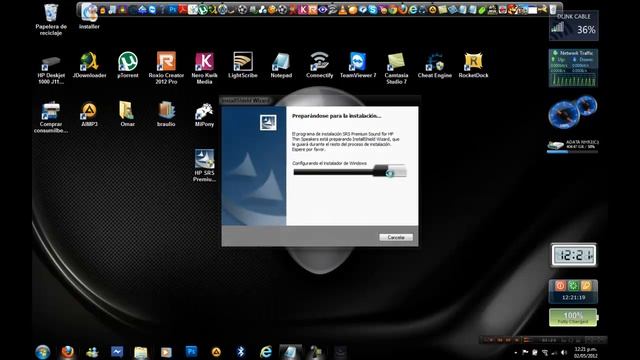Open the Skype icon in top dock
Image resolution: width=640 pixels, height=360 pixels.
pyautogui.click(x=372, y=10)
